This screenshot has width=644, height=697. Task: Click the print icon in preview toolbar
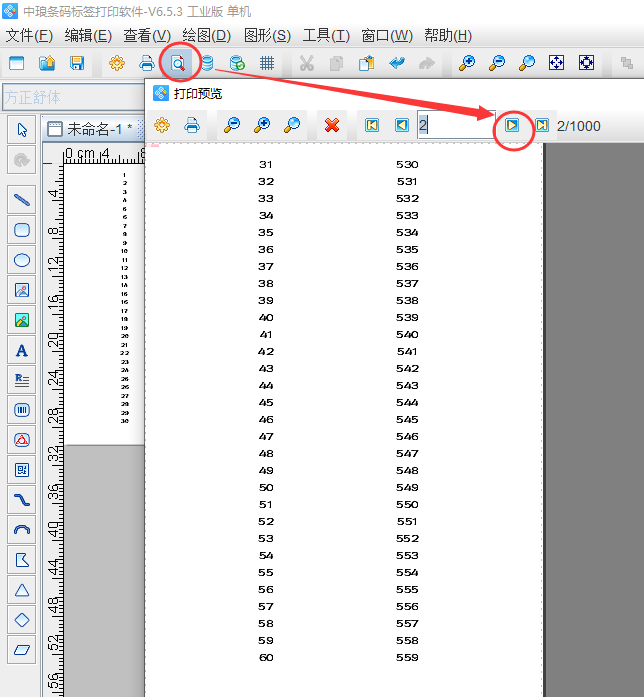pos(192,125)
